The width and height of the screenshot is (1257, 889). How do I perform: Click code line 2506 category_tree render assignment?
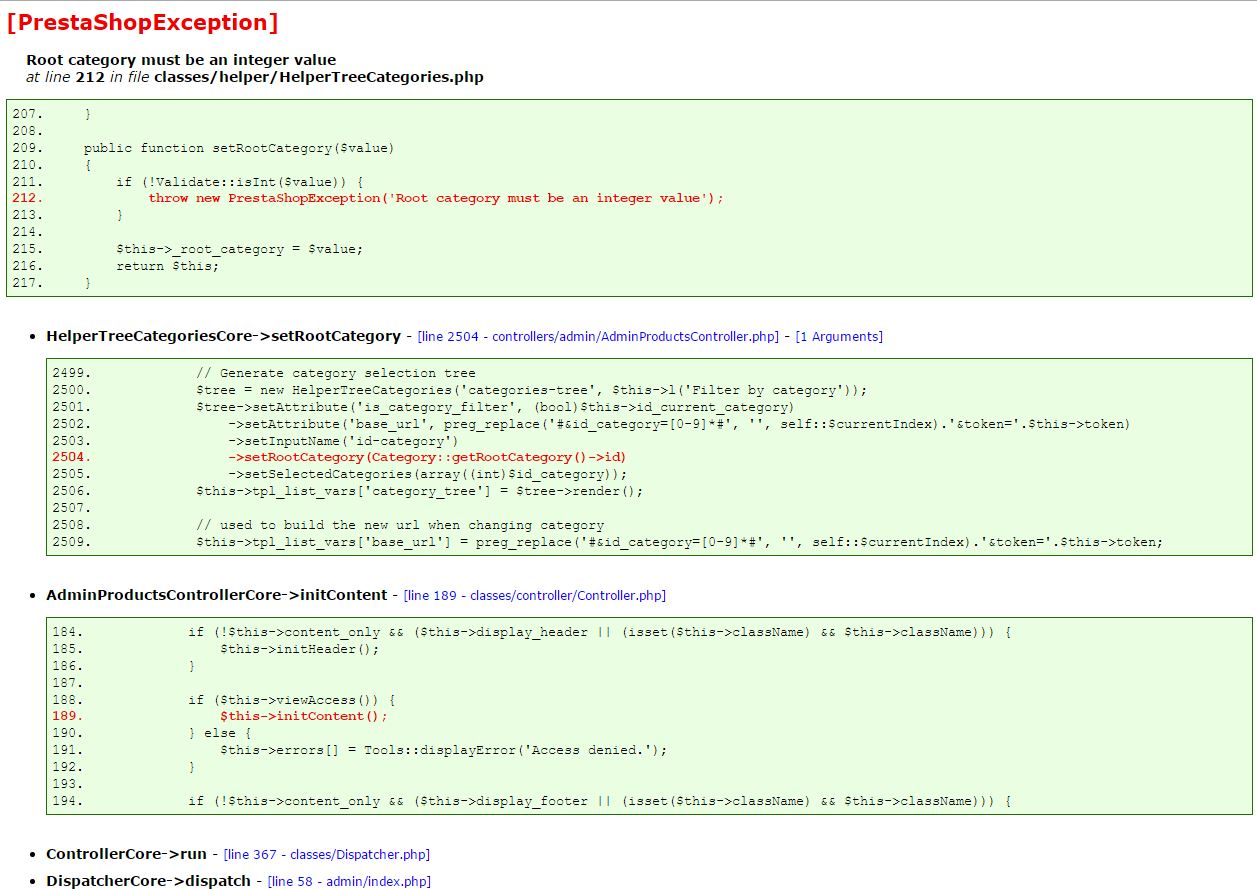pos(419,491)
